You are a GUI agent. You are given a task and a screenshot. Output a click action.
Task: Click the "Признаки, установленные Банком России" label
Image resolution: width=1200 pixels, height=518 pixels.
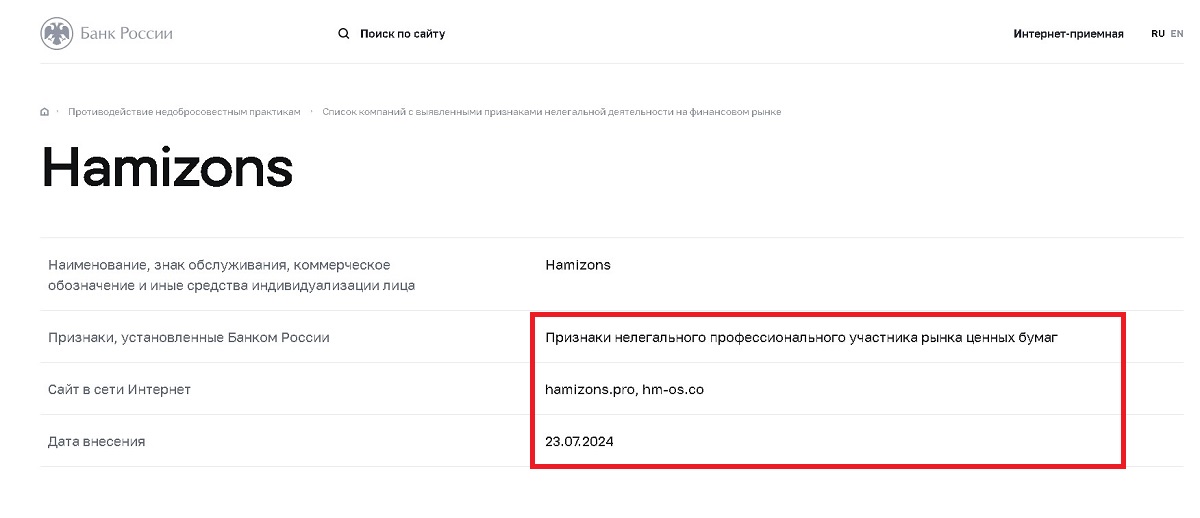click(x=189, y=338)
